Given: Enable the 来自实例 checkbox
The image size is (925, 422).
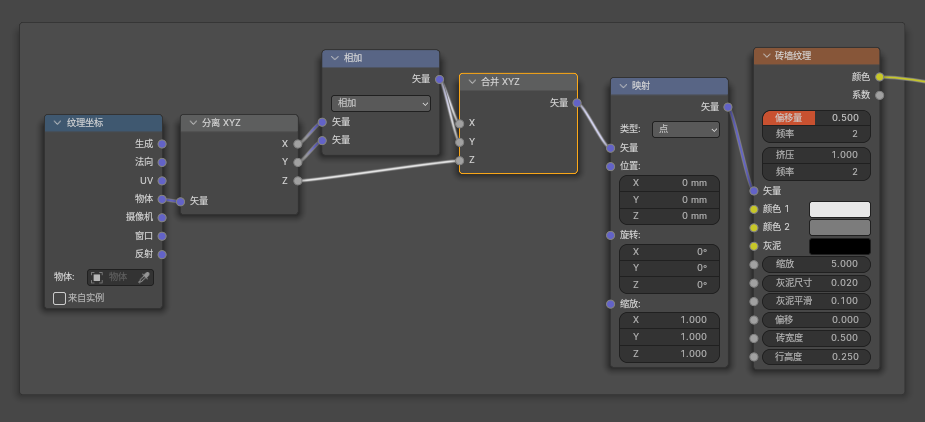Looking at the screenshot, I should pyautogui.click(x=60, y=298).
